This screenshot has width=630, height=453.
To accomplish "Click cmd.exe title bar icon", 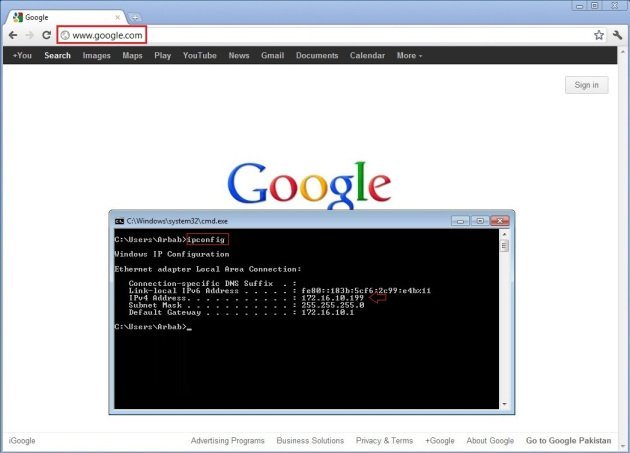I will point(119,221).
